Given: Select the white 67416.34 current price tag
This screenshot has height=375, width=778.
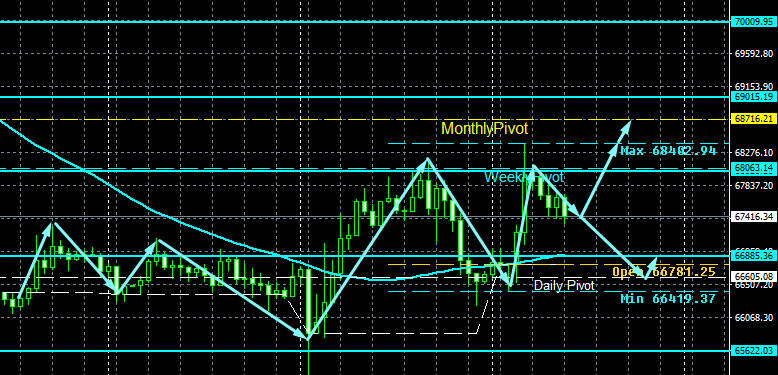Looking at the screenshot, I should [x=754, y=217].
